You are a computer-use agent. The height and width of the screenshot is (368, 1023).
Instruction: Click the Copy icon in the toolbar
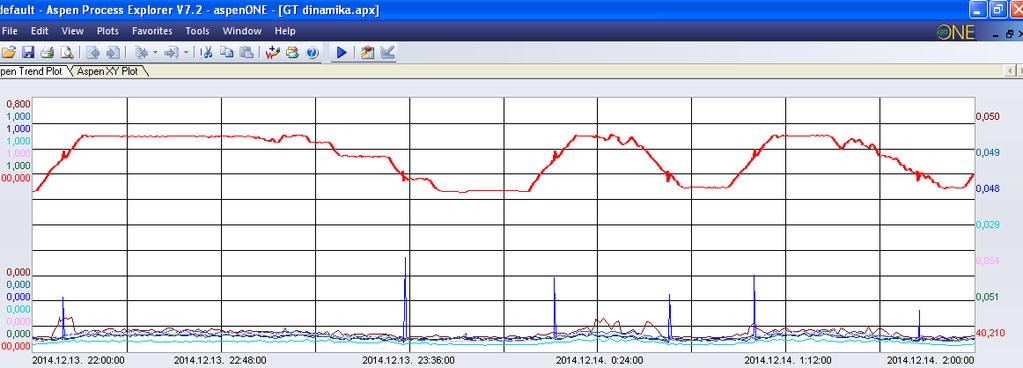[x=226, y=53]
